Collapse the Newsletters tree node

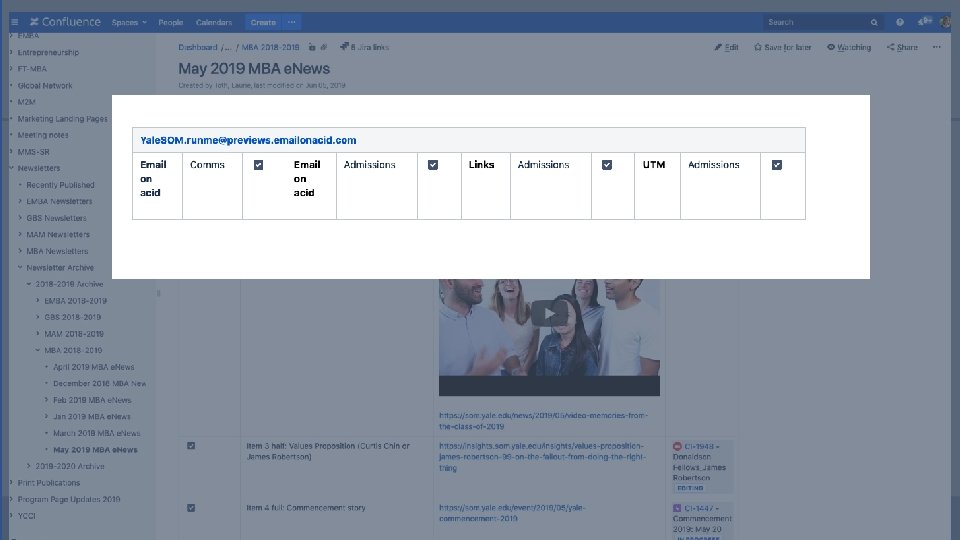click(11, 168)
